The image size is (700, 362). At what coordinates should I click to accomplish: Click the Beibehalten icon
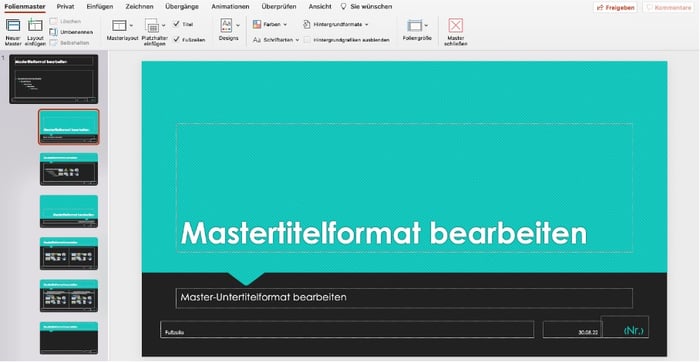[x=54, y=43]
